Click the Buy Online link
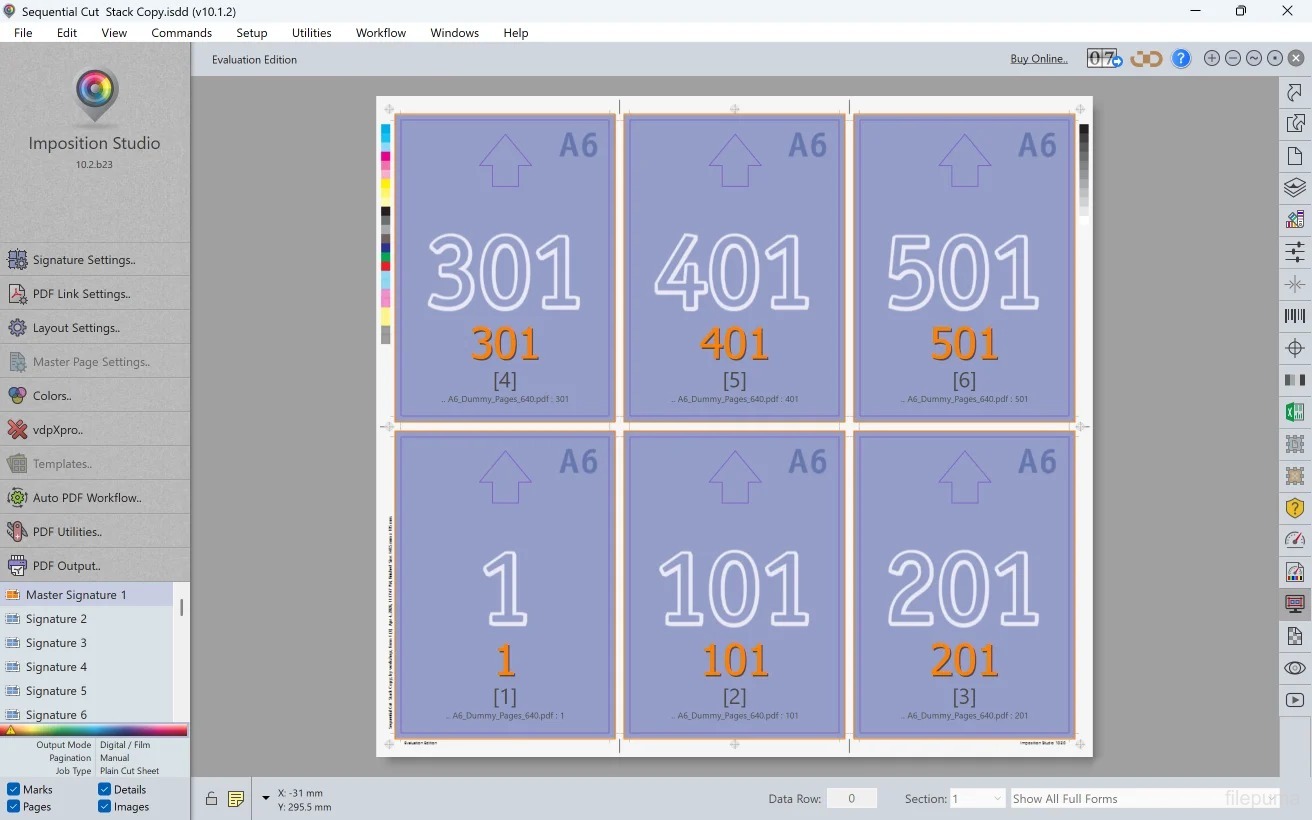This screenshot has height=820, width=1312. [1038, 59]
